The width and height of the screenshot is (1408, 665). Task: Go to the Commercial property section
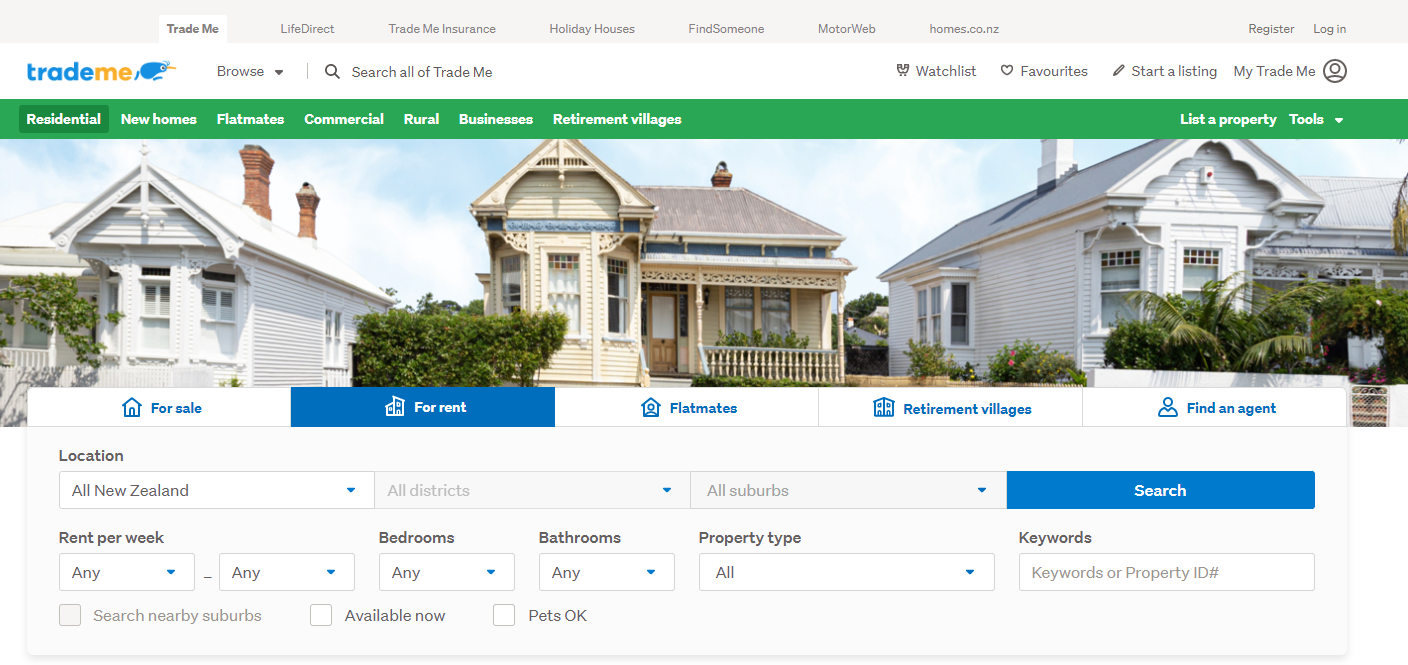click(x=344, y=119)
